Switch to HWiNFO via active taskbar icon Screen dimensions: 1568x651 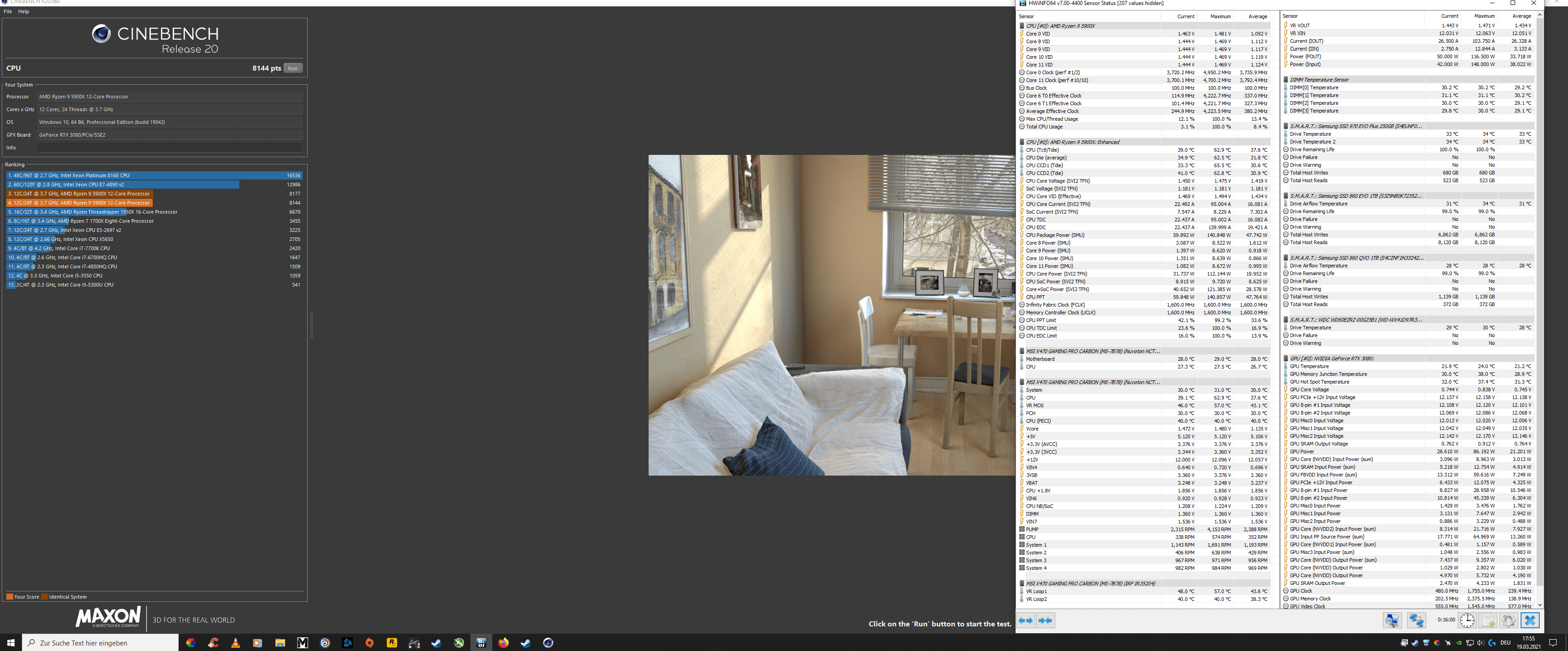(x=481, y=642)
